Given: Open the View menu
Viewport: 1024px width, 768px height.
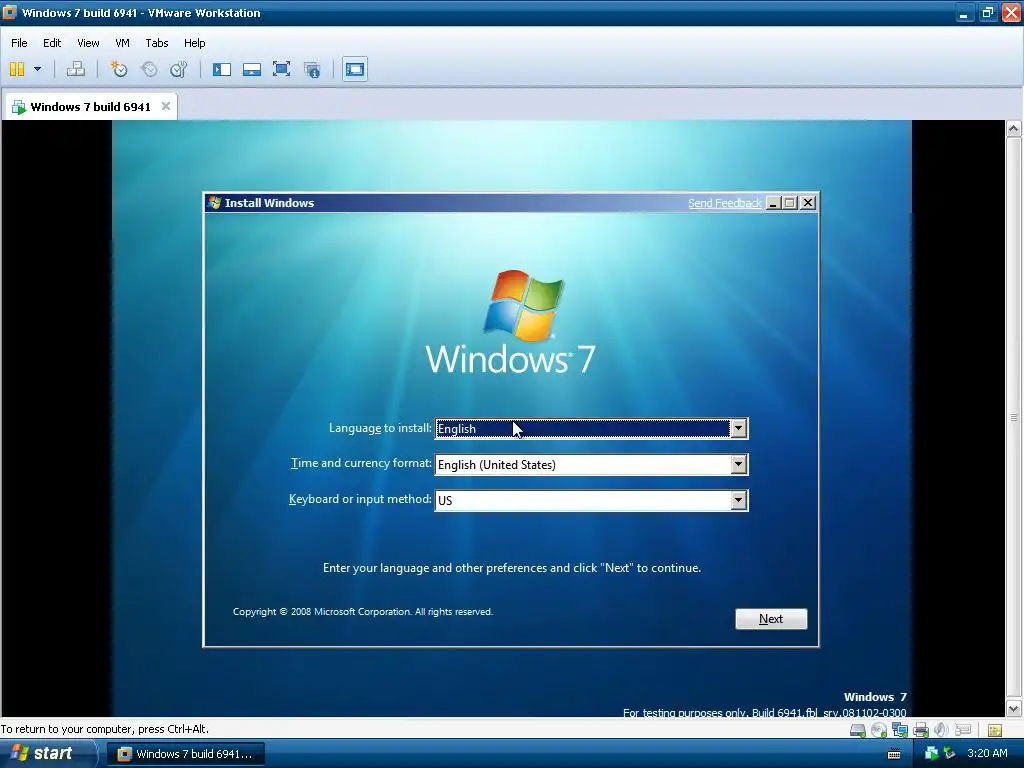Looking at the screenshot, I should point(88,43).
